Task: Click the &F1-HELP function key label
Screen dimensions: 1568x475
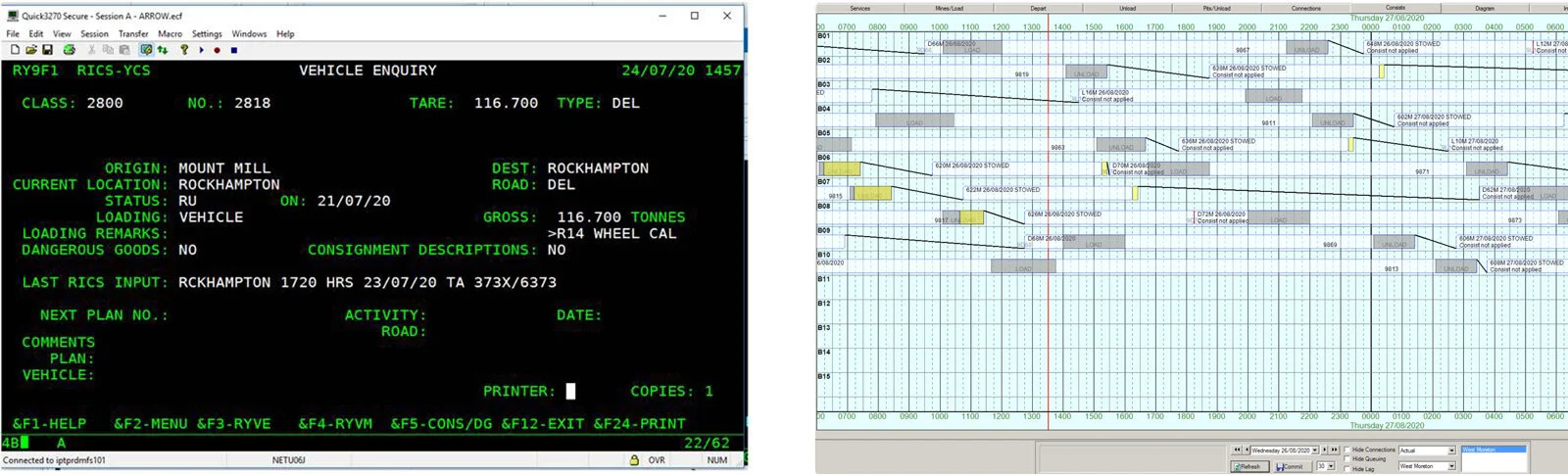Action: 49,424
